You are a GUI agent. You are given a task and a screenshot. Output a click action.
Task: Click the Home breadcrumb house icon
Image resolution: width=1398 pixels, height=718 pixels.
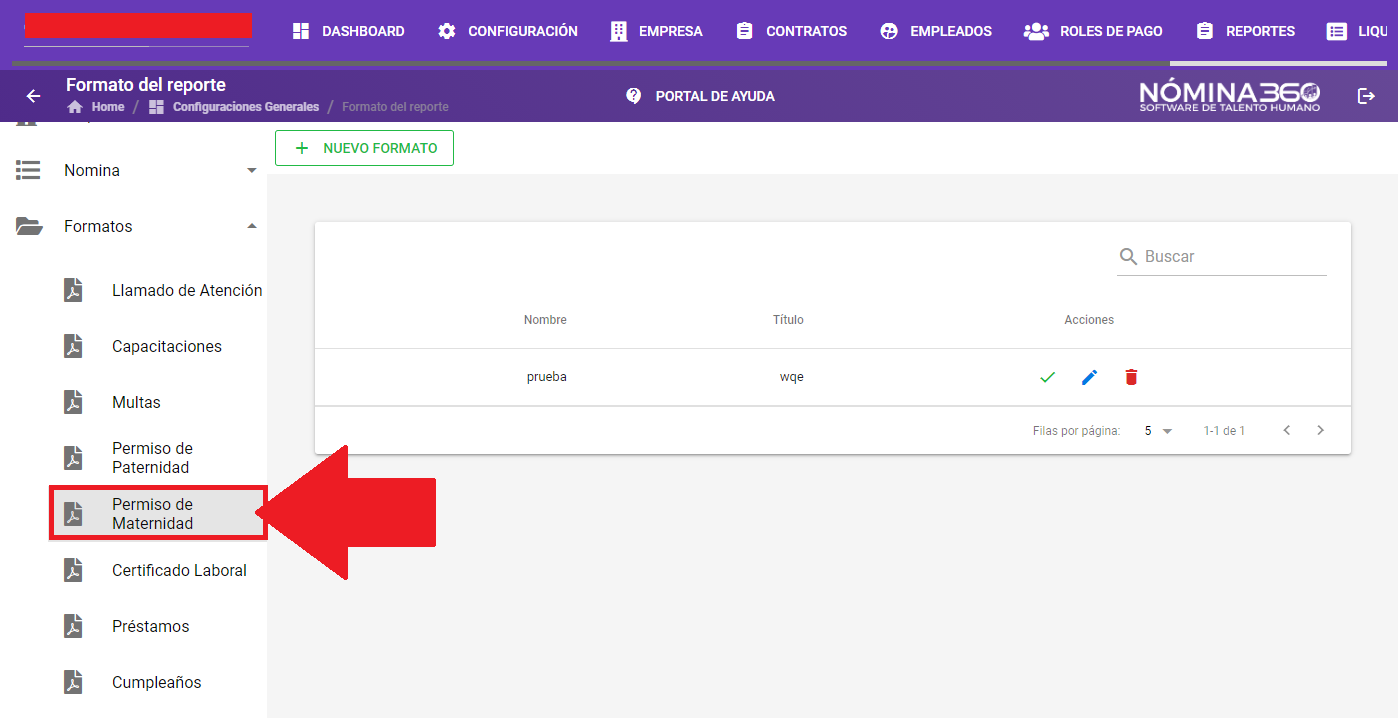click(x=75, y=107)
